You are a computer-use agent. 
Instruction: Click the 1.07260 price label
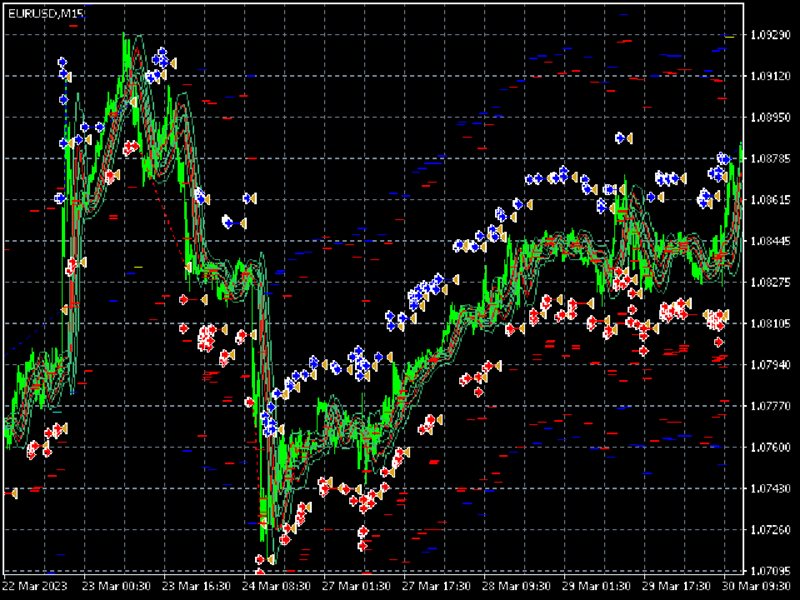coord(770,530)
